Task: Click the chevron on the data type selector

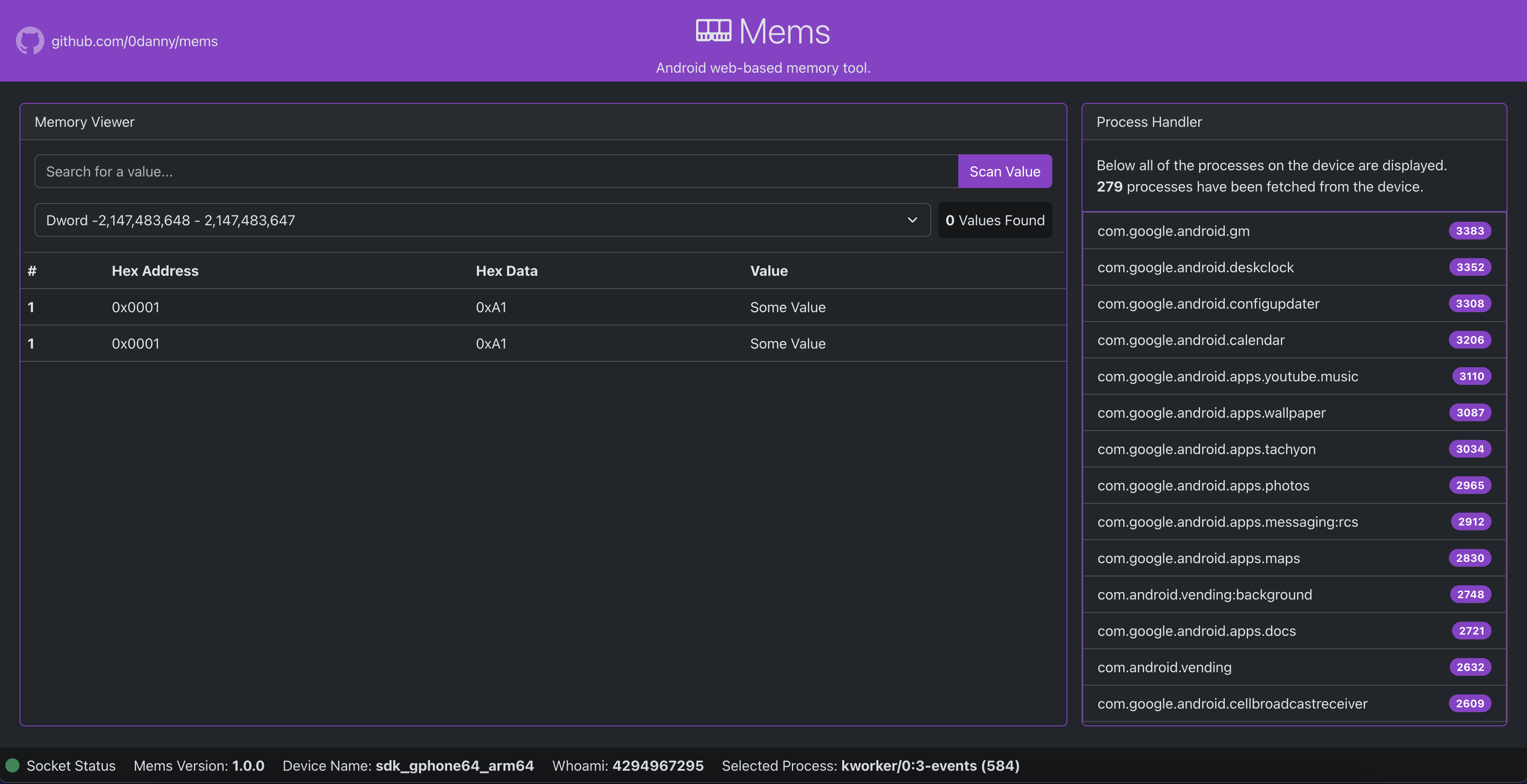Action: (912, 220)
